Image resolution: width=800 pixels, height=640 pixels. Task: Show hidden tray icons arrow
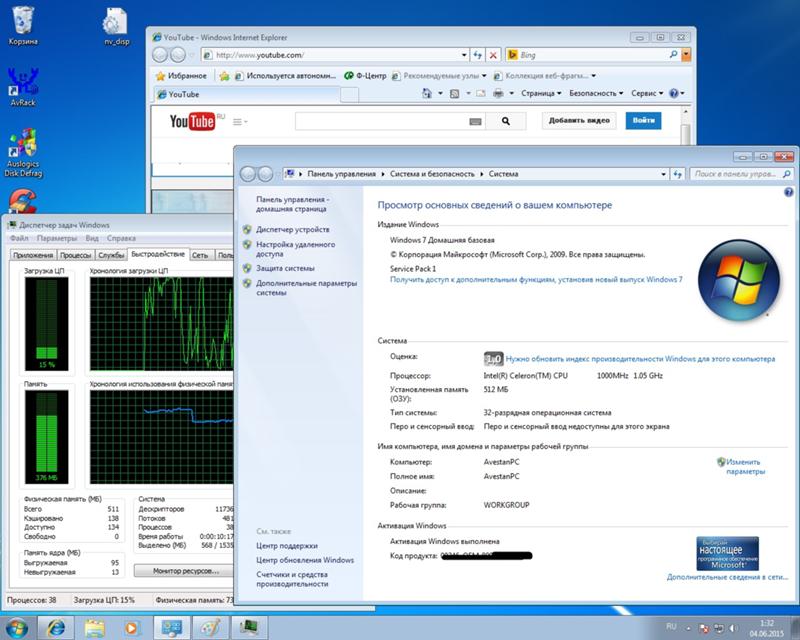[x=688, y=628]
